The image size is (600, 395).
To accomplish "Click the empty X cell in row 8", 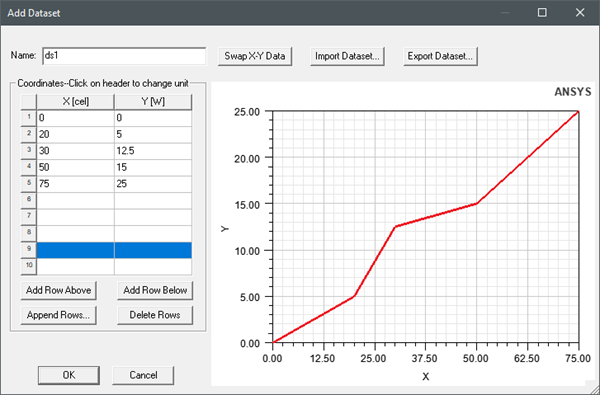I will tap(75, 233).
